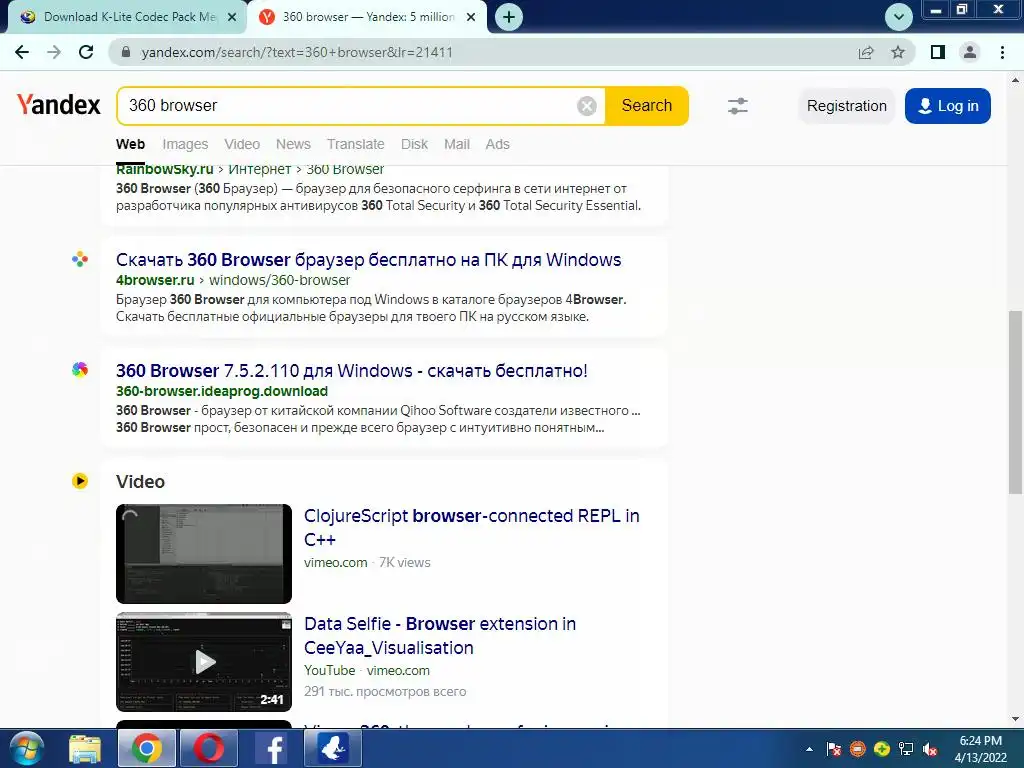The height and width of the screenshot is (768, 1024).
Task: Click the vimeo.com source under ClojureScript video
Action: coord(336,563)
